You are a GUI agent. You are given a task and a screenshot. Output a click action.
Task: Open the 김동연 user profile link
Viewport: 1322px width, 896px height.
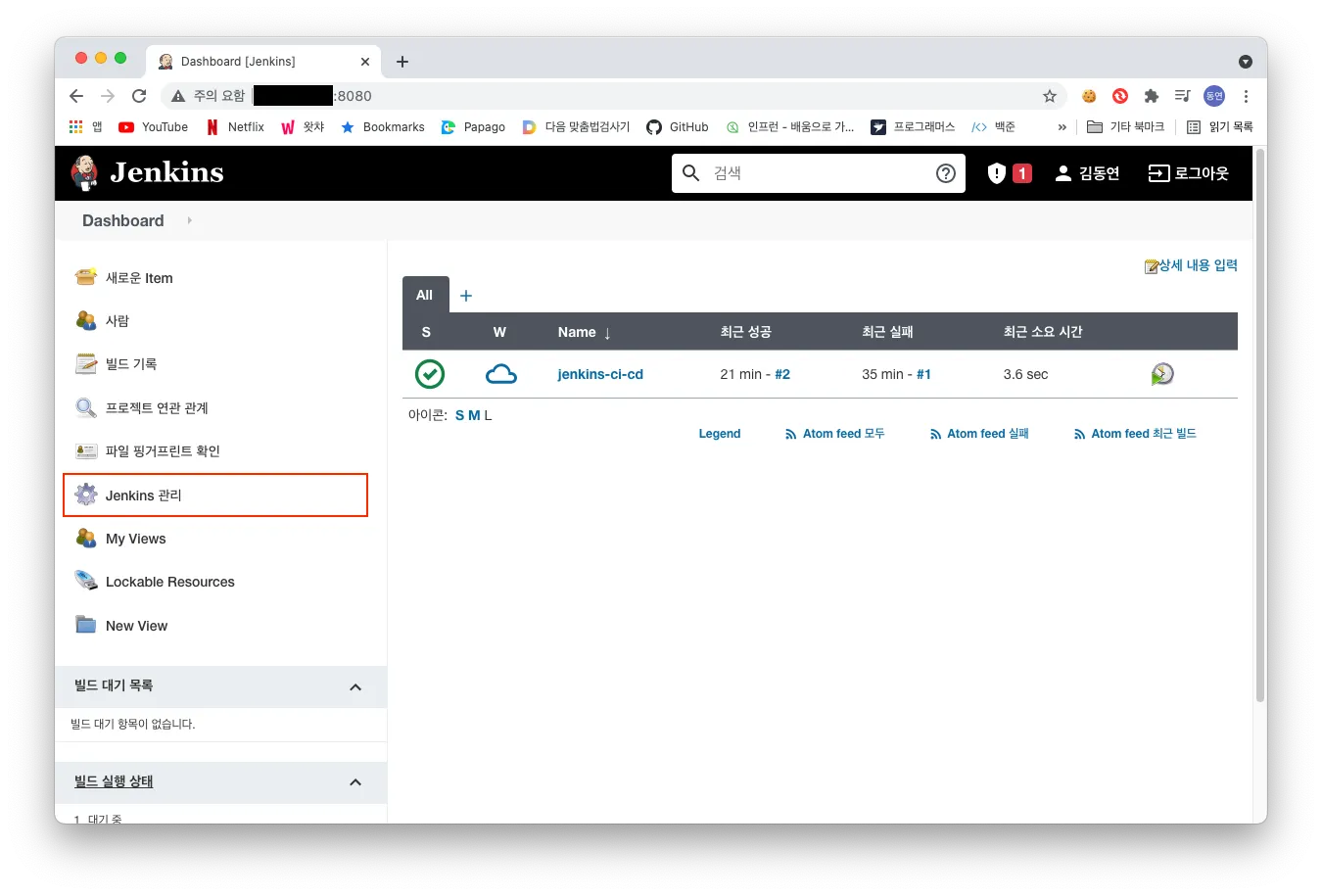pyautogui.click(x=1087, y=173)
